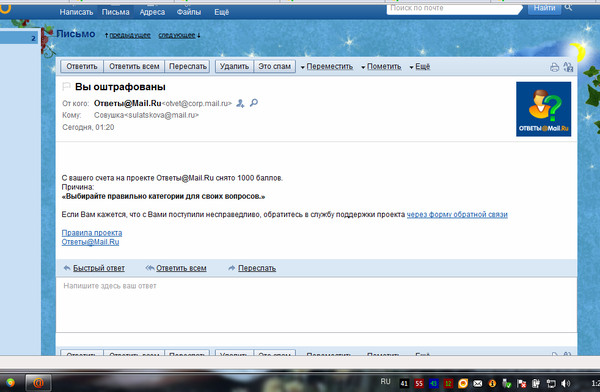Click the Переслать button in top toolbar
Image resolution: width=600 pixels, height=392 pixels.
(188, 66)
